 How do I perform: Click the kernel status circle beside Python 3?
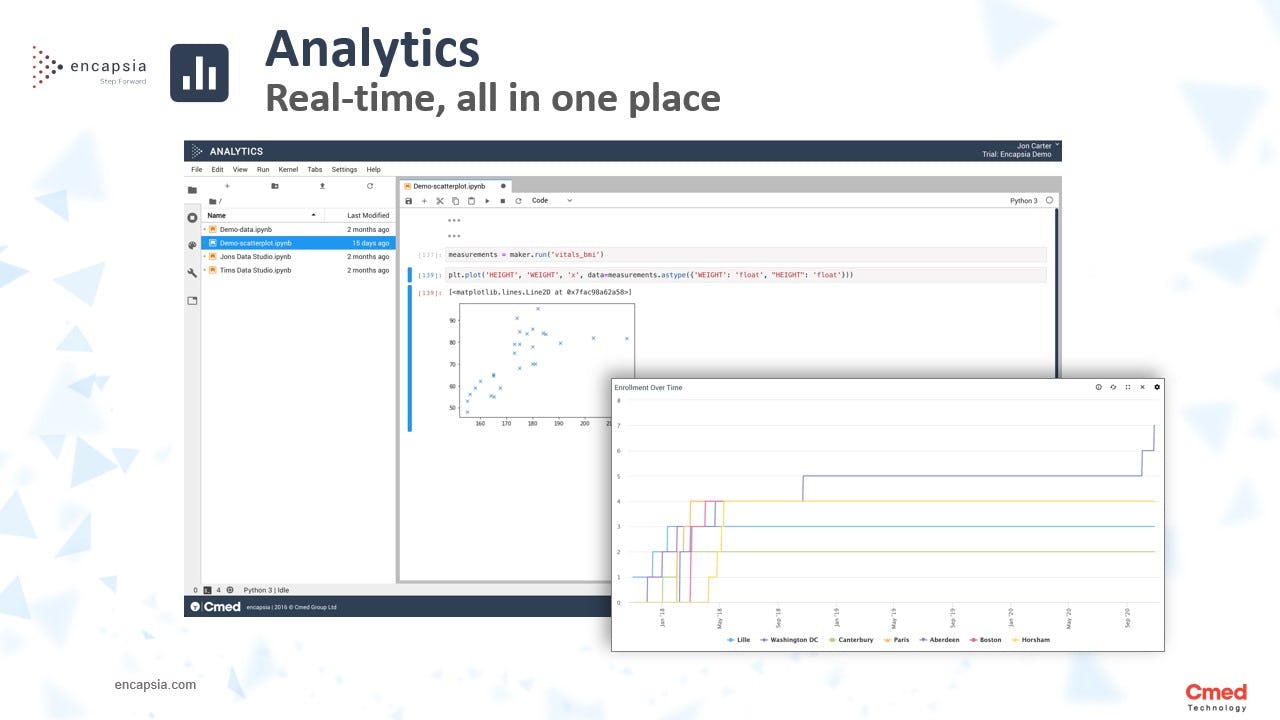pos(1049,201)
